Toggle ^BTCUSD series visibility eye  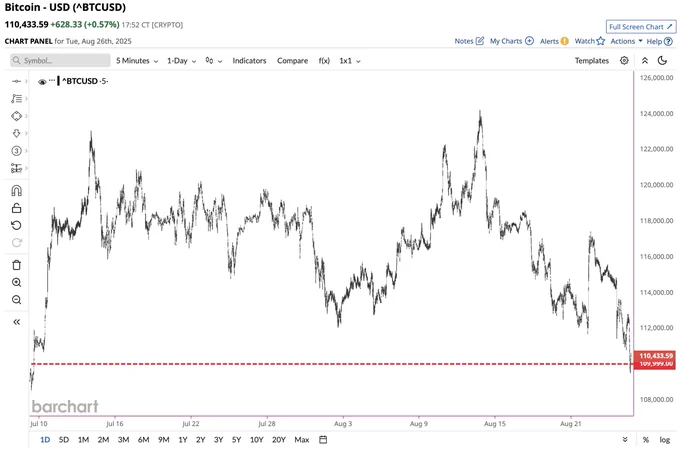point(42,82)
